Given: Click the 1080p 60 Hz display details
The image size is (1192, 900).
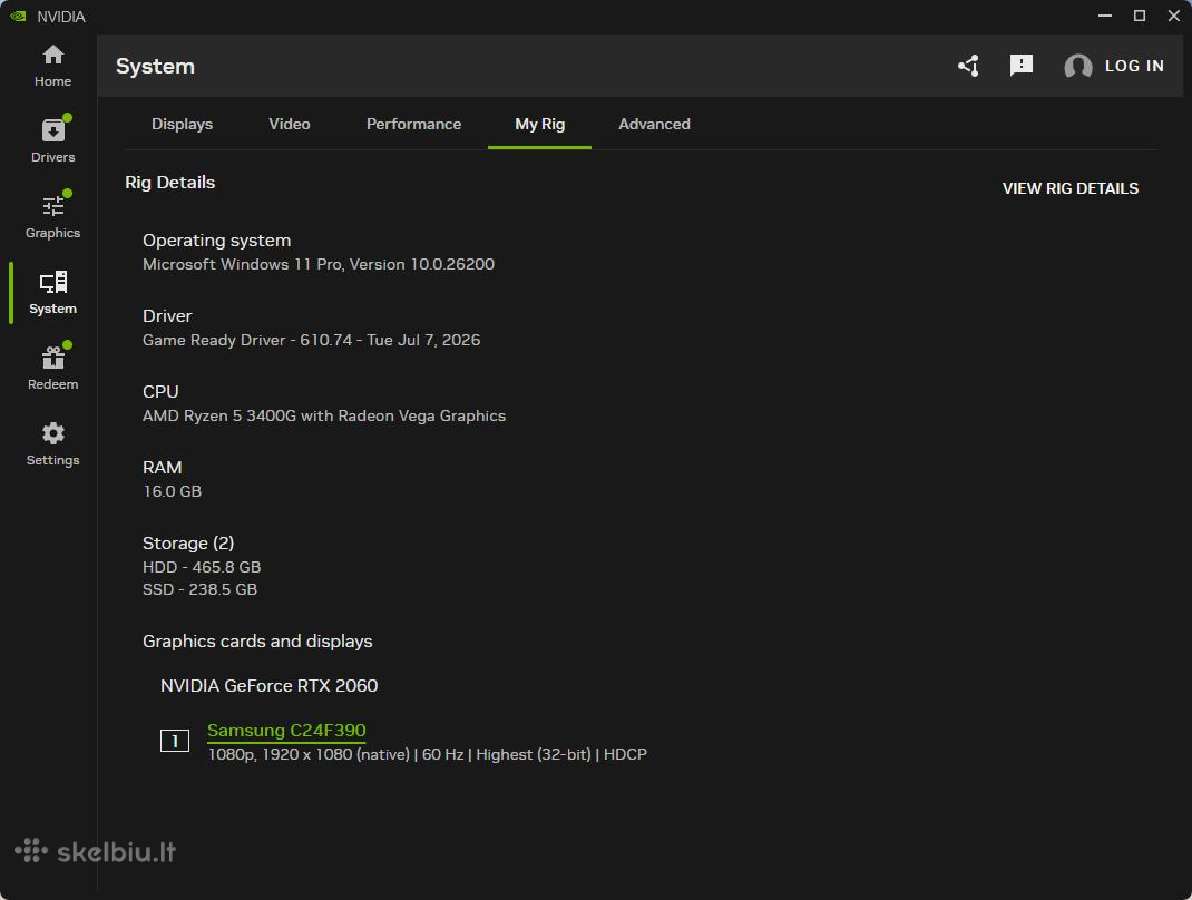Looking at the screenshot, I should [427, 755].
